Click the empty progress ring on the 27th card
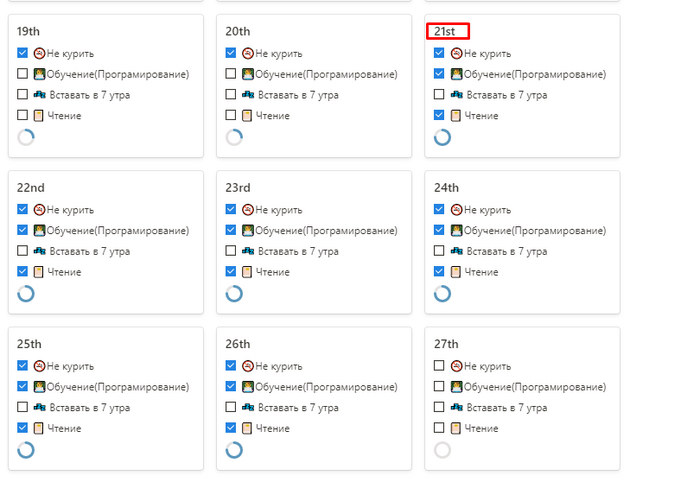The height and width of the screenshot is (482, 700). pyautogui.click(x=442, y=450)
